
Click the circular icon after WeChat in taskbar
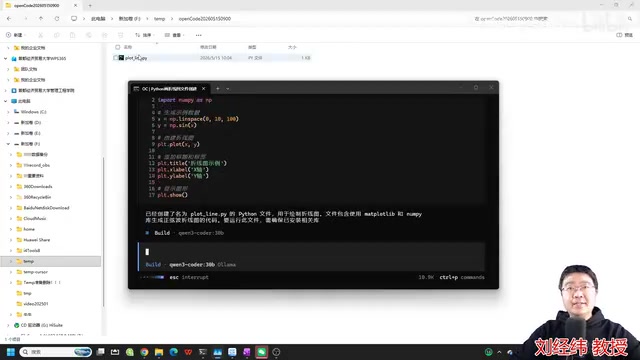point(276,352)
